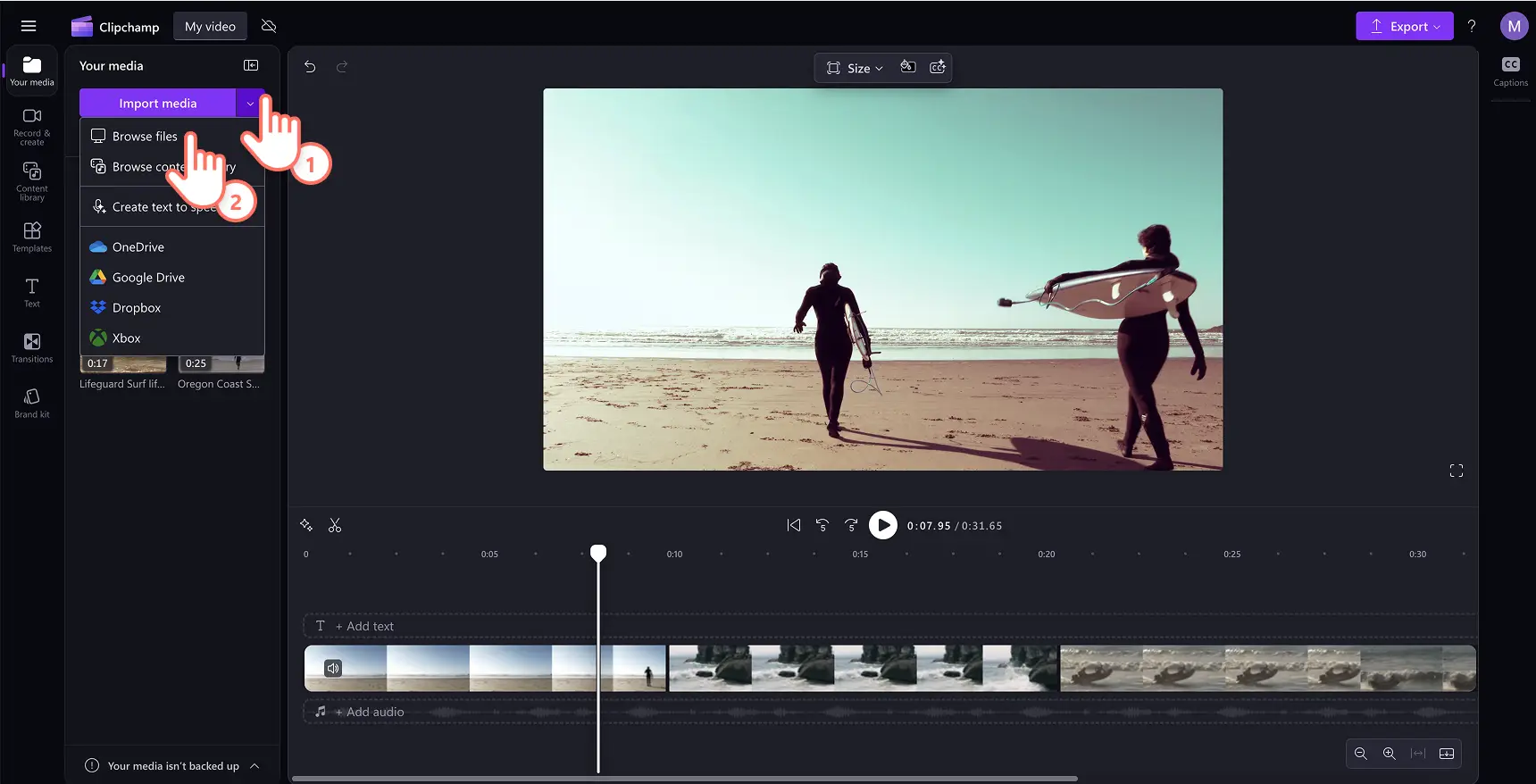
Task: Click the background removal icon beside Size
Action: pos(908,67)
